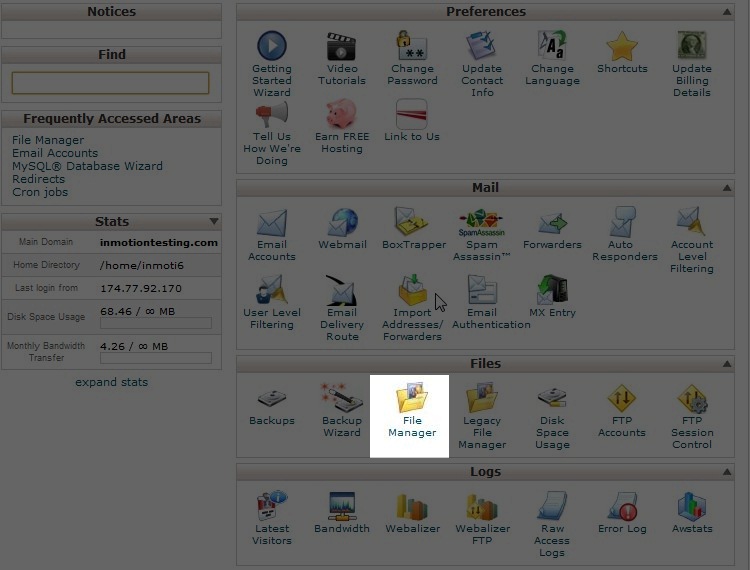Viewport: 750px width, 570px height.
Task: Collapse the Mail section arrow
Action: 727,187
